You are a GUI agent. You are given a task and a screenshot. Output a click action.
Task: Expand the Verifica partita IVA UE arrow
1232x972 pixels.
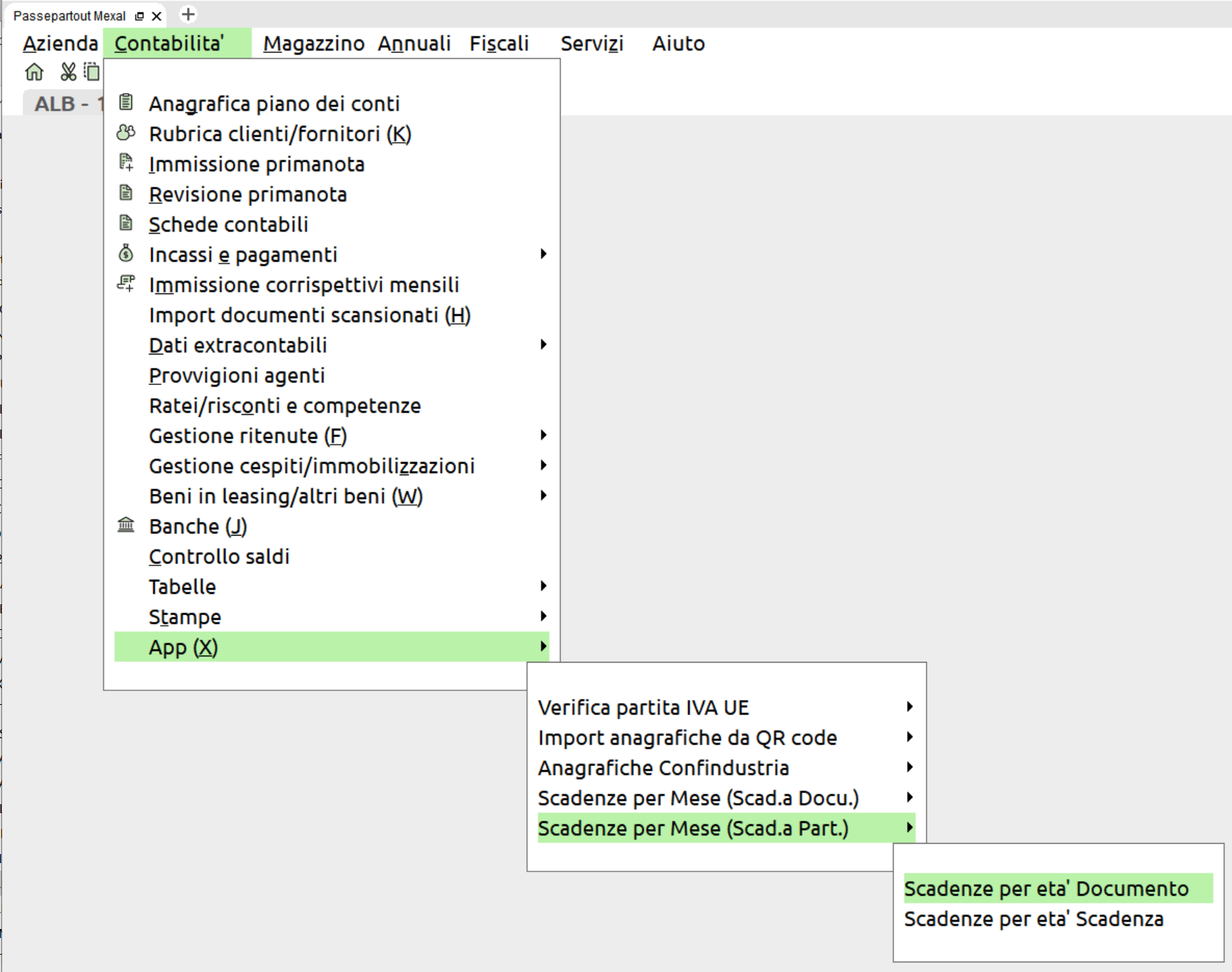pyautogui.click(x=909, y=707)
